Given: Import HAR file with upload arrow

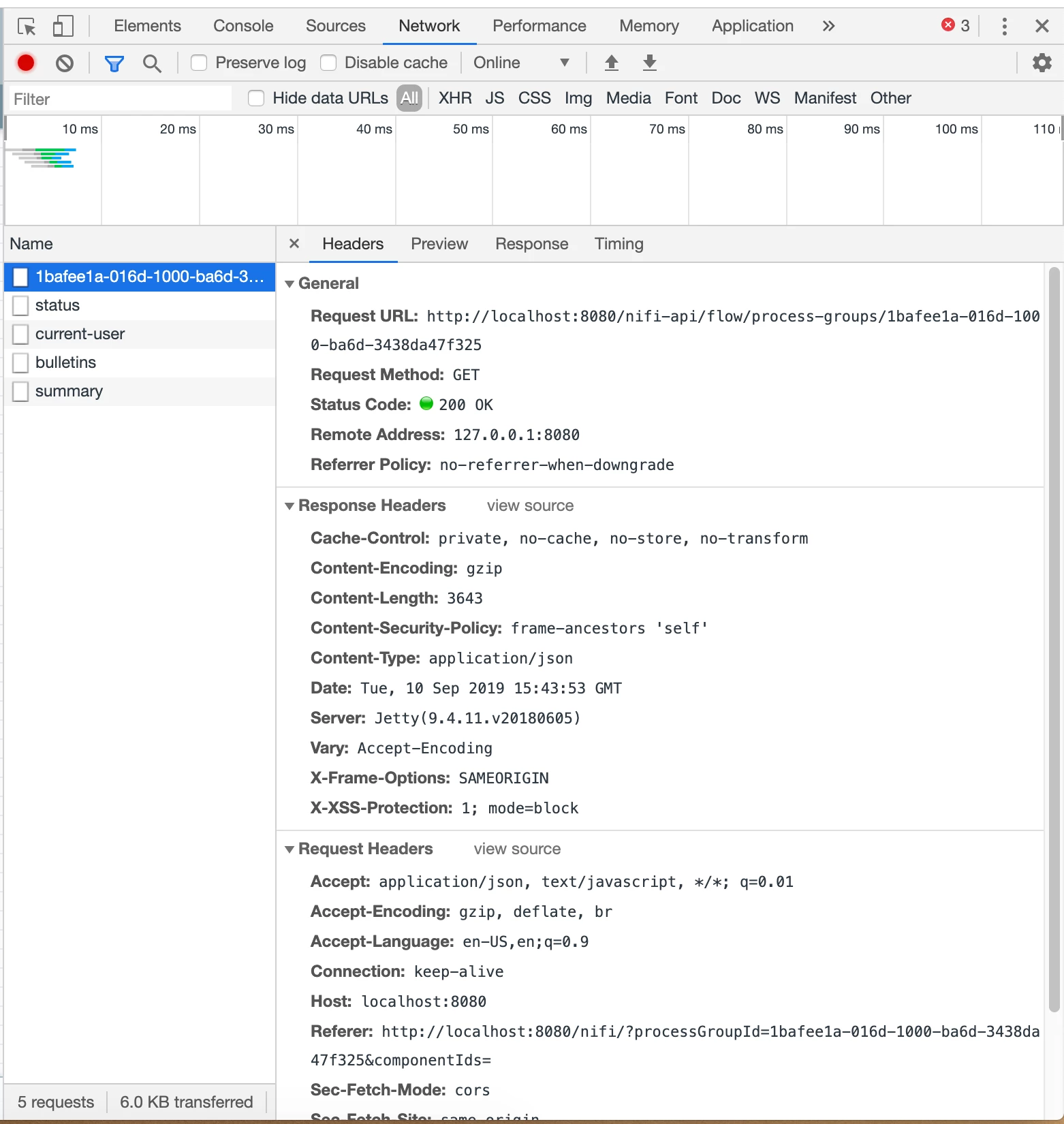Looking at the screenshot, I should pos(612,63).
